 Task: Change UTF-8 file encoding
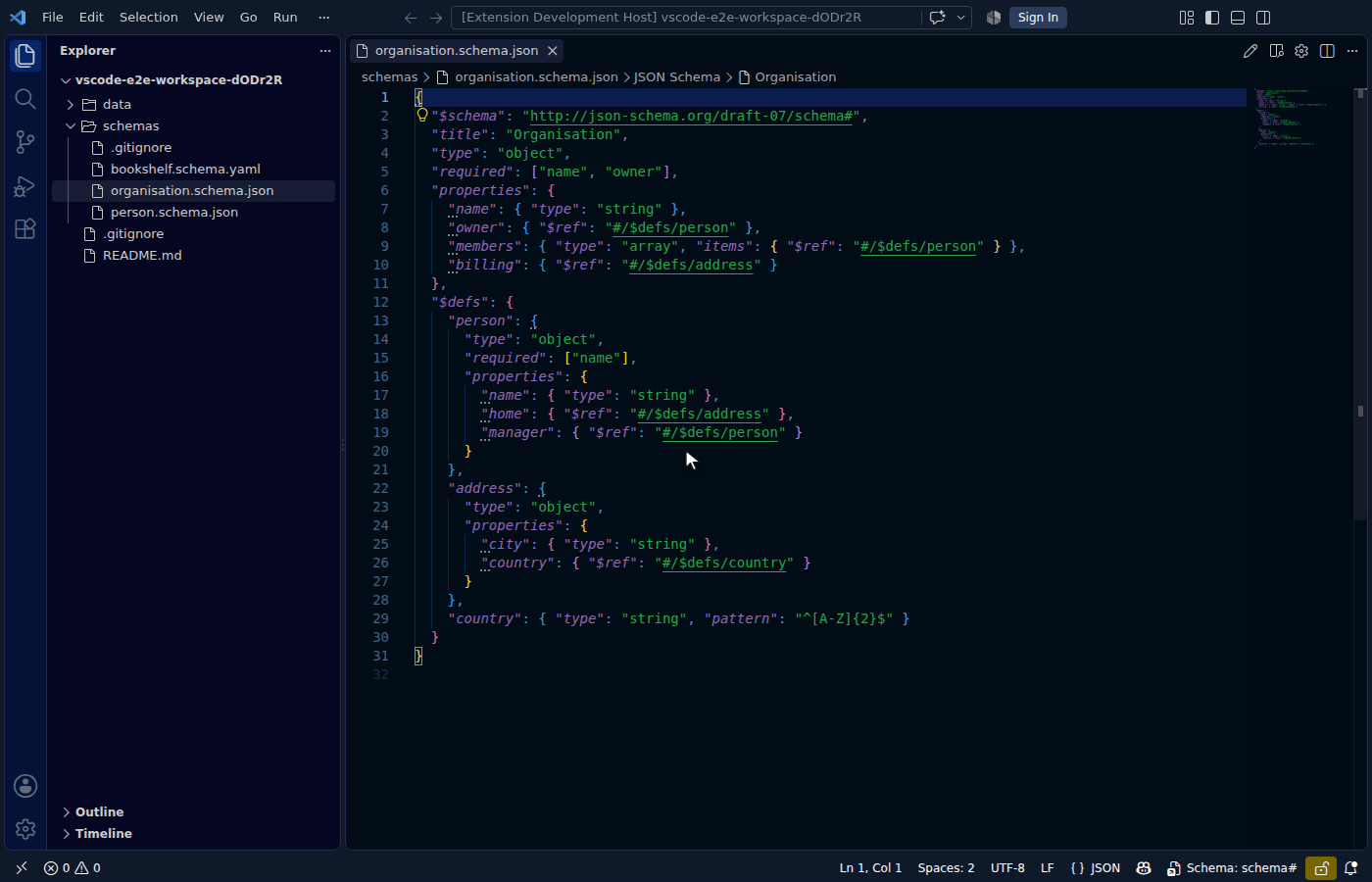click(x=1007, y=867)
